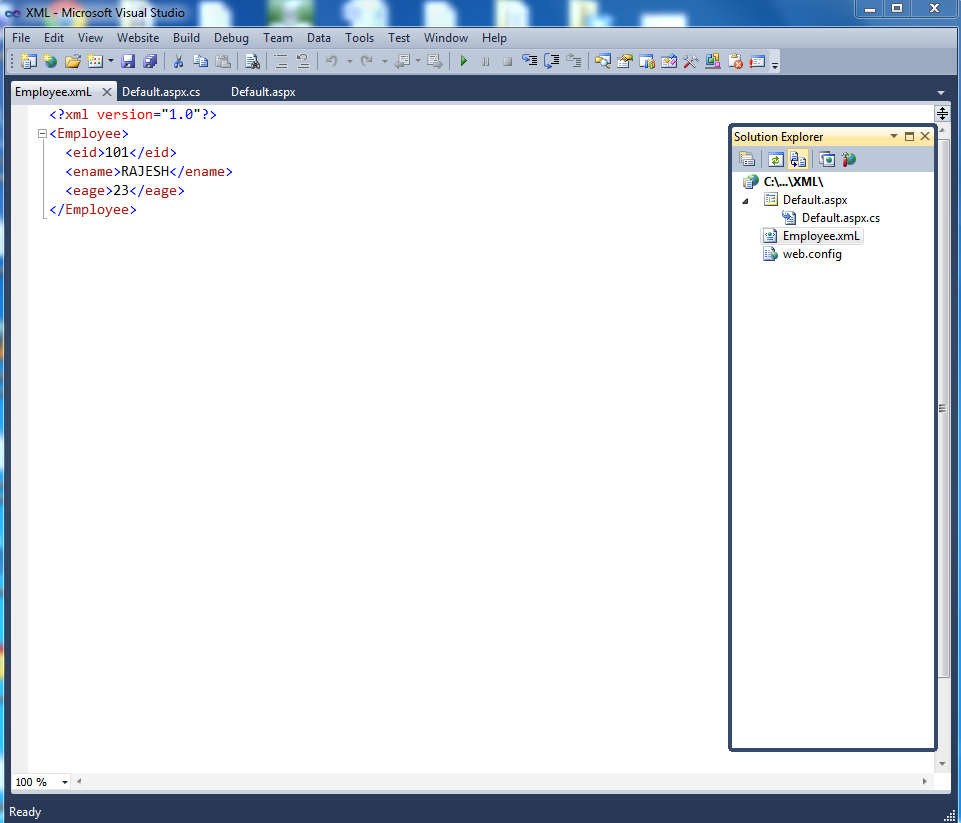
Task: Toggle Nest Related Files in Solution Explorer
Action: tap(797, 159)
